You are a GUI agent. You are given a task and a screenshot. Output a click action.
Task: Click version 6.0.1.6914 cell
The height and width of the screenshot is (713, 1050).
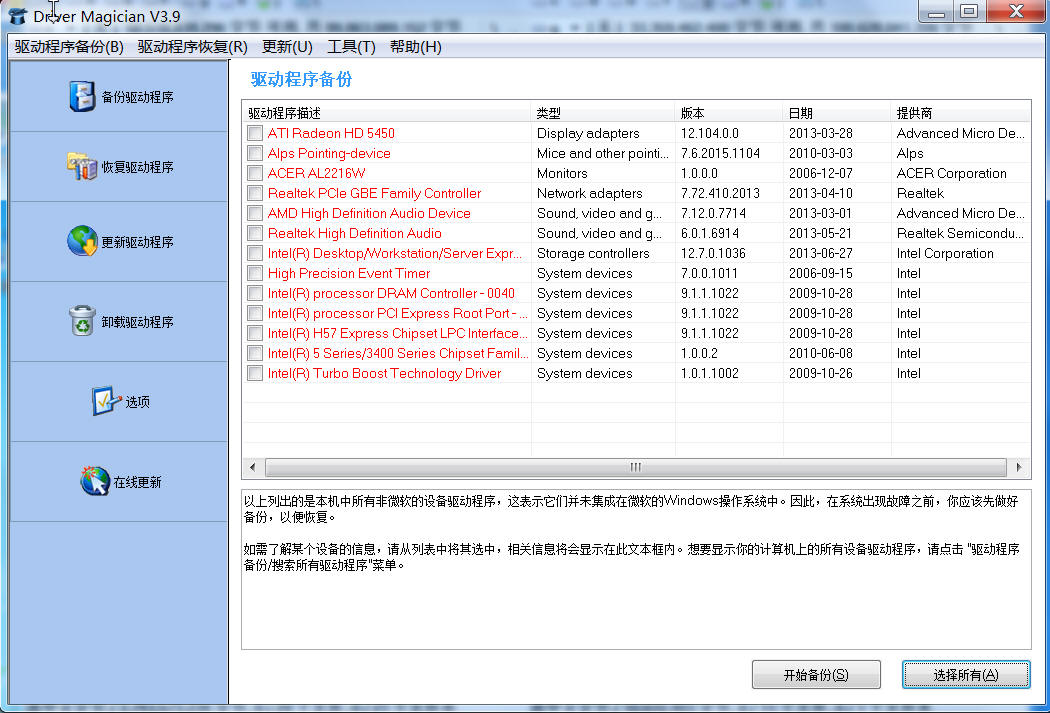point(710,234)
